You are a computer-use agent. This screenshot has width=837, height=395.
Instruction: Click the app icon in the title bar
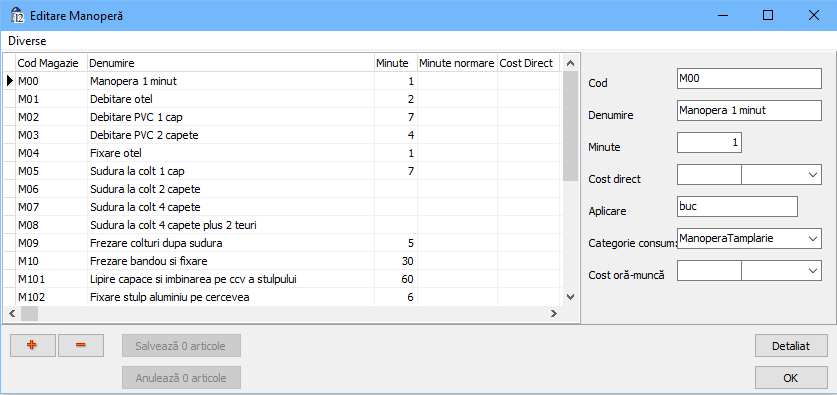(18, 15)
